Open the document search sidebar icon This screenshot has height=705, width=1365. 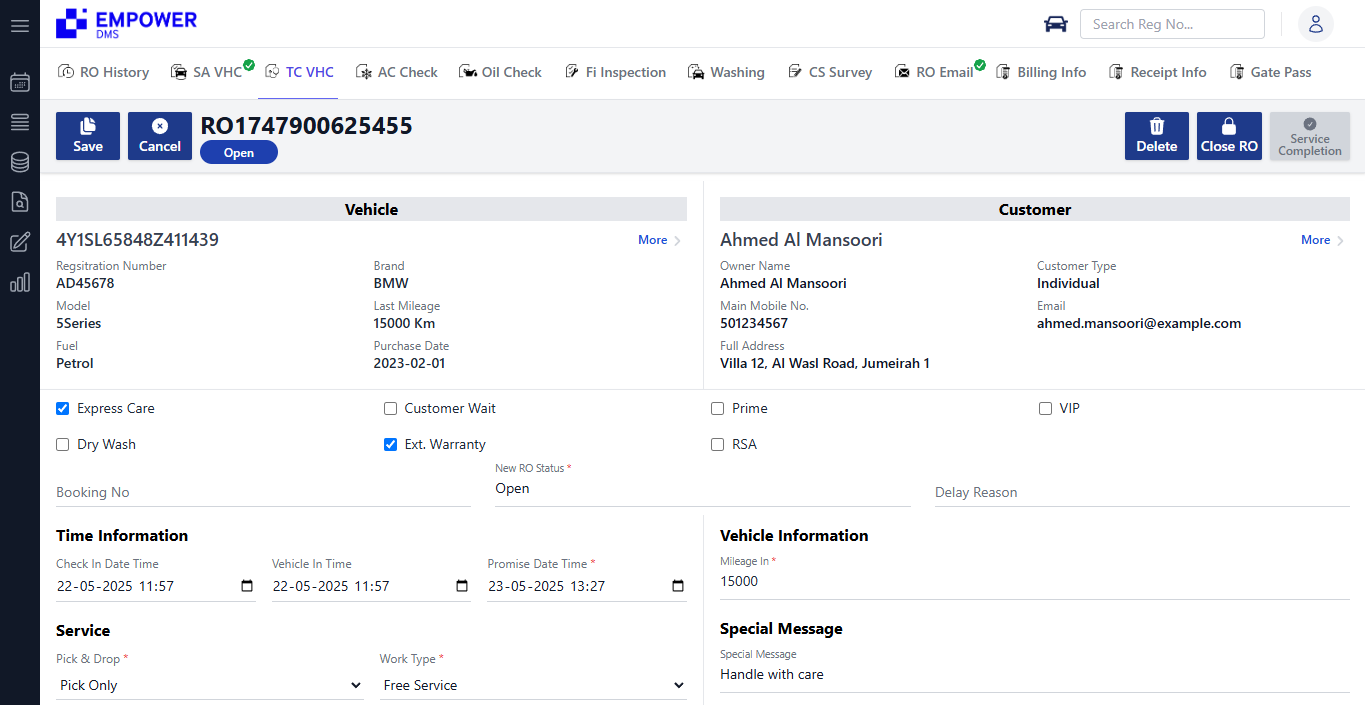(20, 202)
